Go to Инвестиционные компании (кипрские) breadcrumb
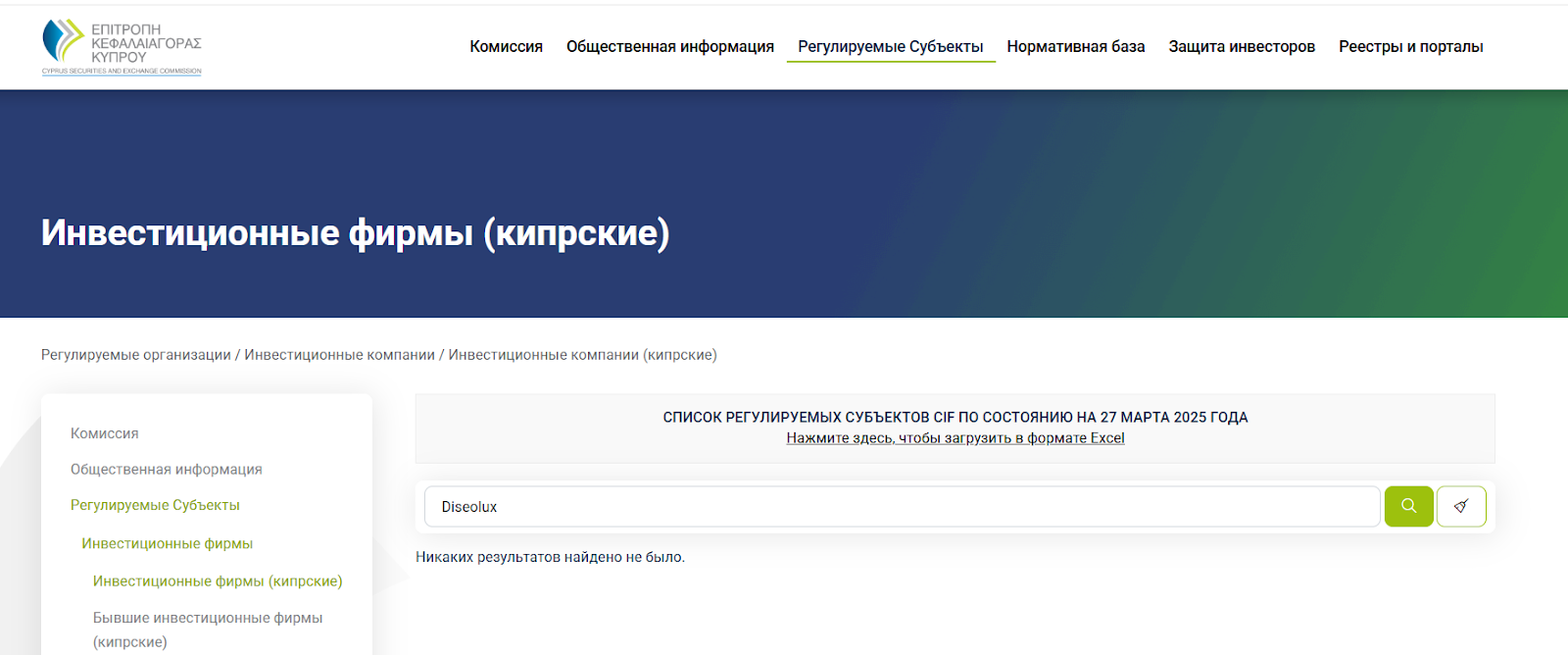Screen dimensions: 1568x655 [583, 355]
